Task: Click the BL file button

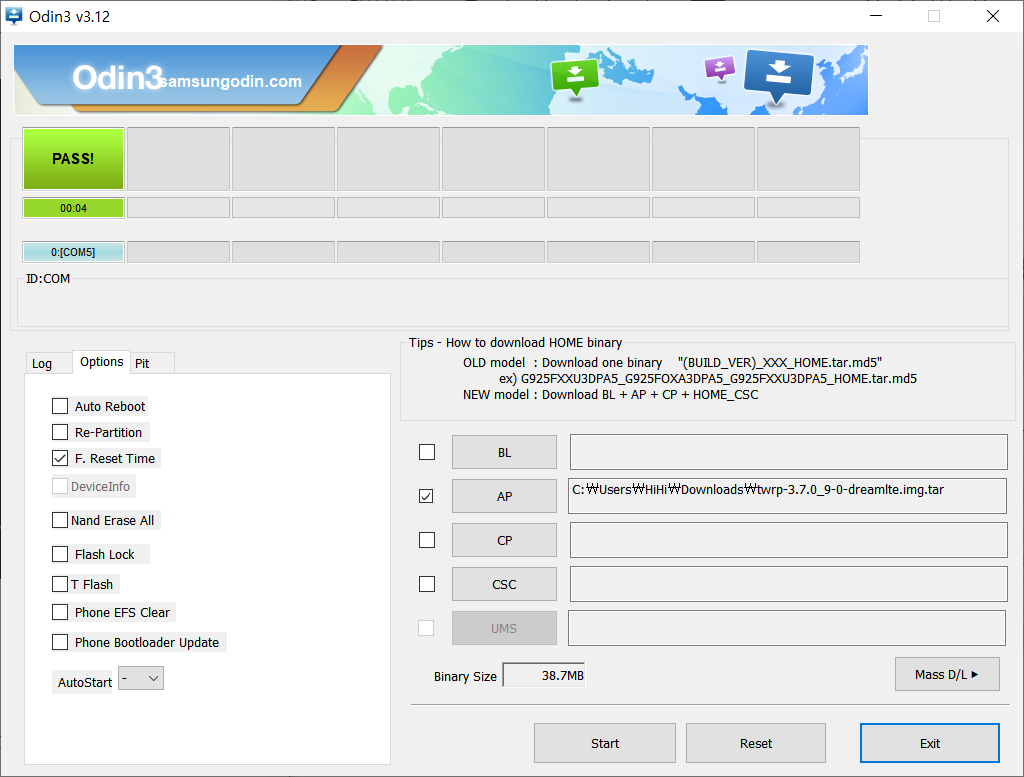Action: pos(504,452)
